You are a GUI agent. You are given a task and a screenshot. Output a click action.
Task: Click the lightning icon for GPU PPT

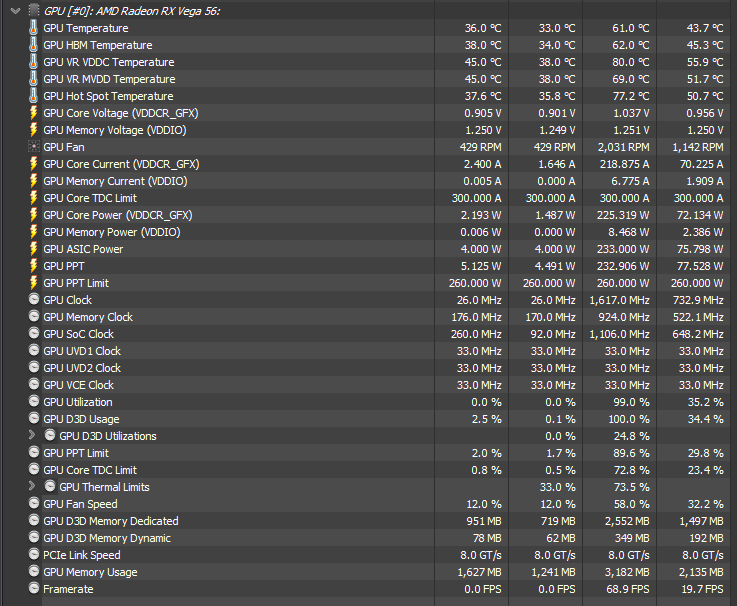(33, 266)
